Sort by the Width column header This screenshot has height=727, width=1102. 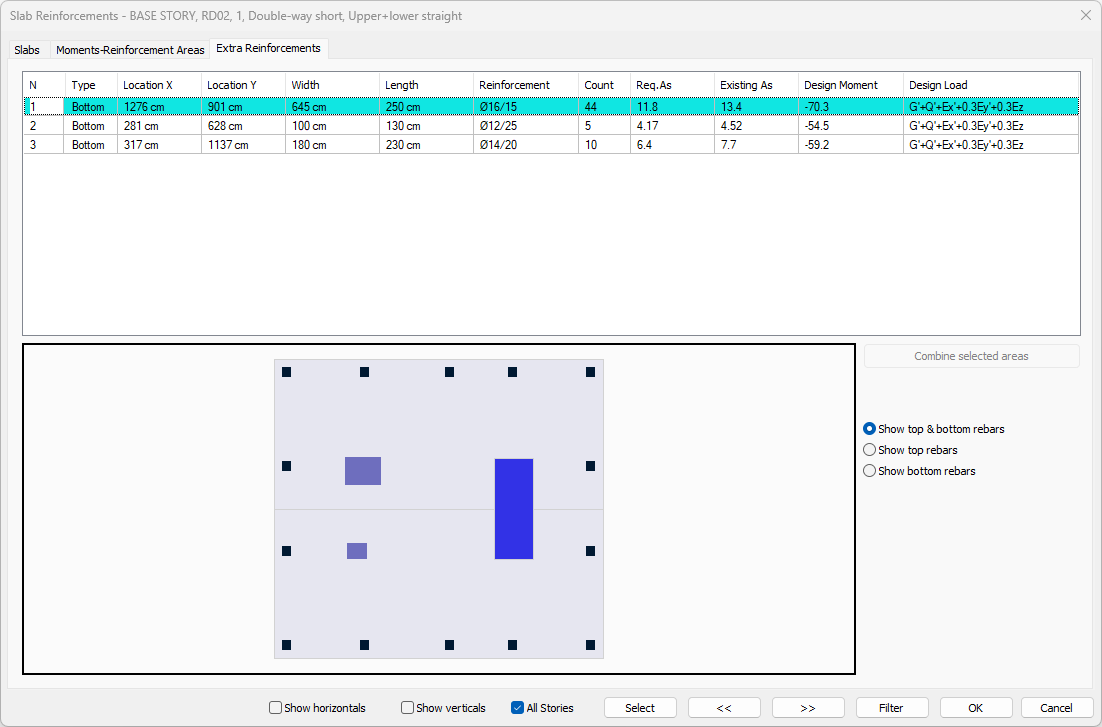332,85
